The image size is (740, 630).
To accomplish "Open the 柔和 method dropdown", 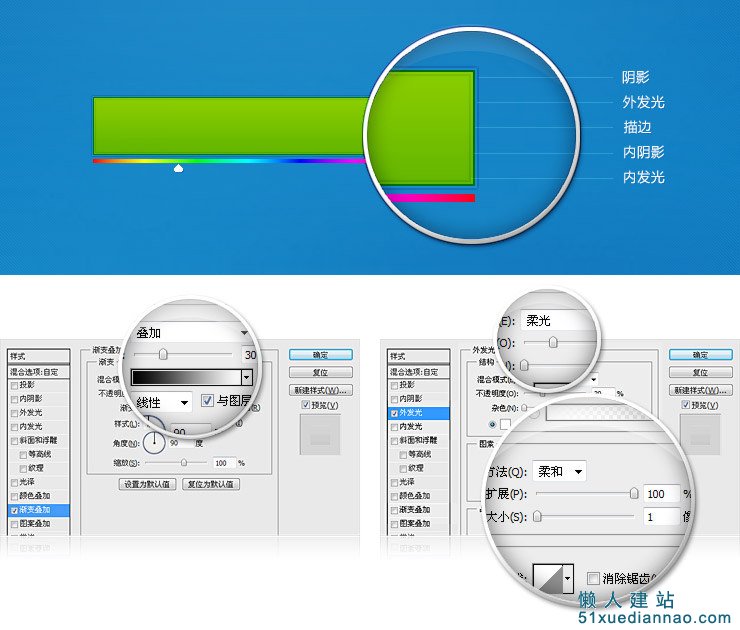I will click(x=559, y=471).
